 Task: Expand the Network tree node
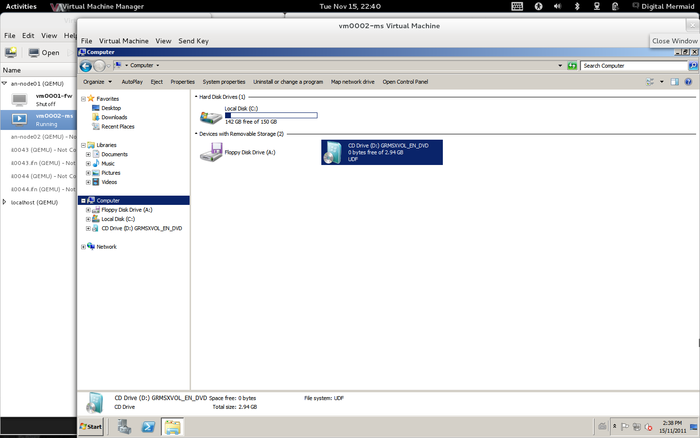click(83, 247)
